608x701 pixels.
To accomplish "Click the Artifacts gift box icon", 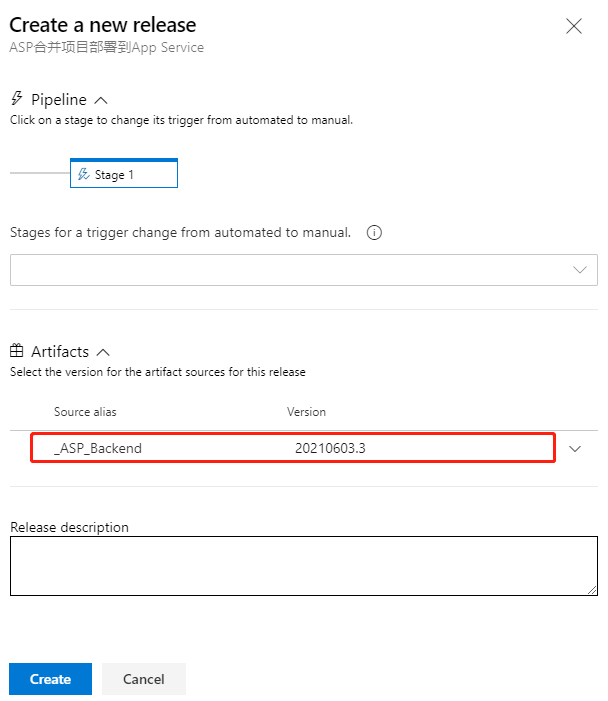I will 17,350.
